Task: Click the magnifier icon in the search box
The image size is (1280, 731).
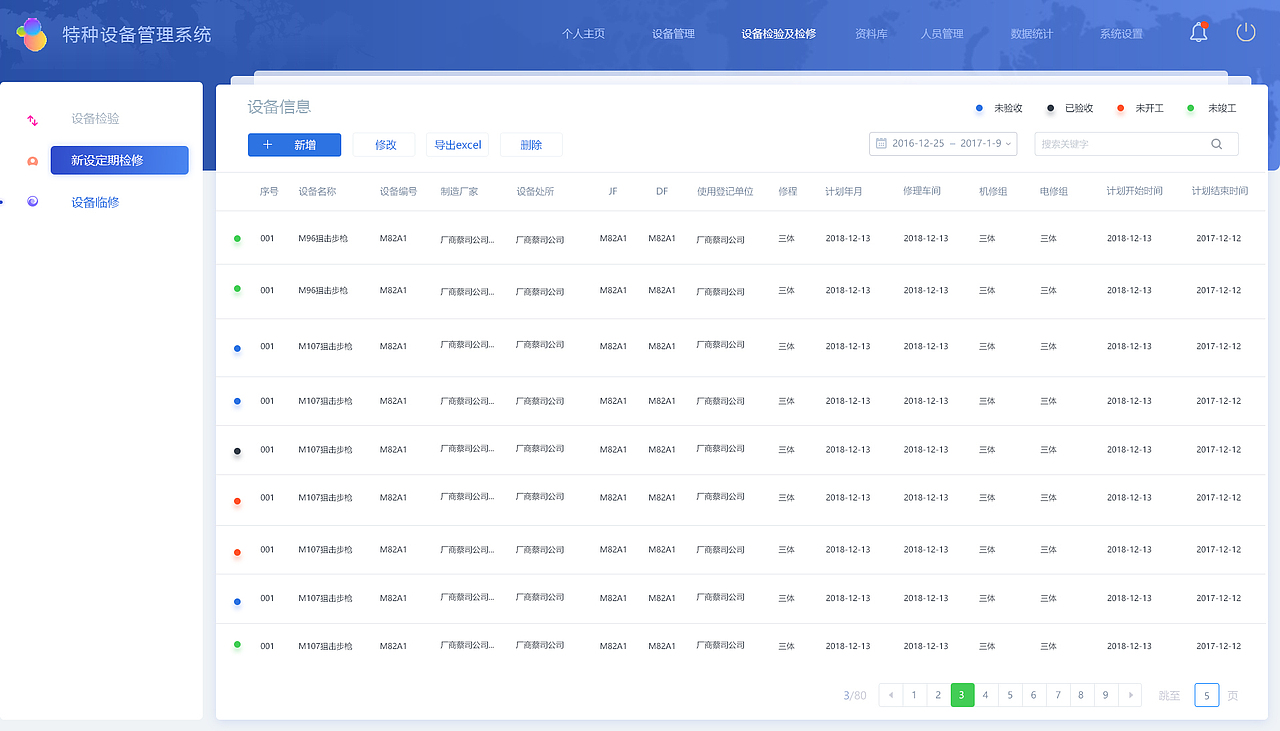Action: pos(1216,143)
